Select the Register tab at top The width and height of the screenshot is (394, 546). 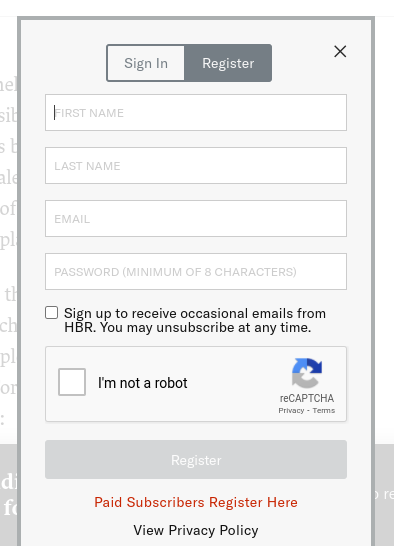tap(228, 63)
